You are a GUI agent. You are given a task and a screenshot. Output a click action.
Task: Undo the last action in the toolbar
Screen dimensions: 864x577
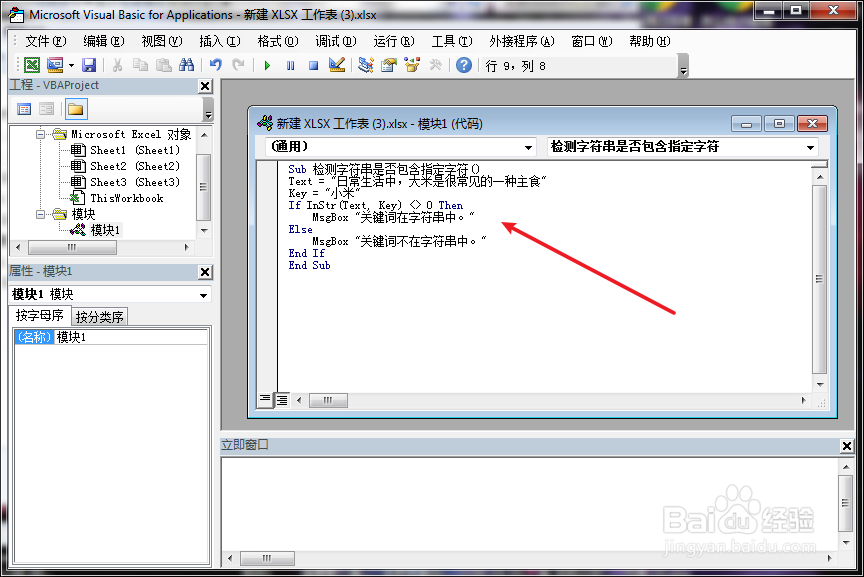(x=215, y=65)
